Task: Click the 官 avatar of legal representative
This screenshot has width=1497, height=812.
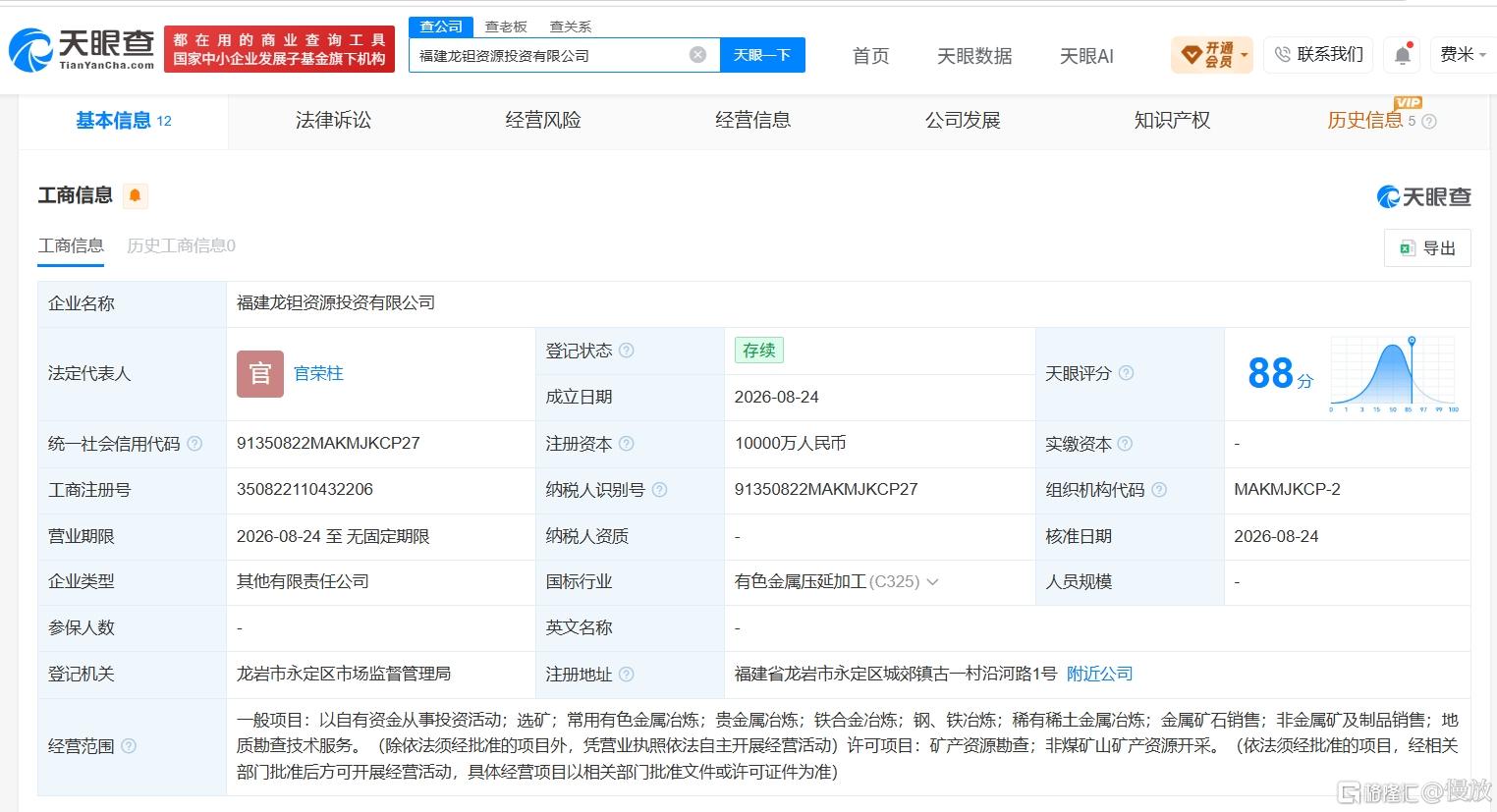Action: click(x=260, y=374)
